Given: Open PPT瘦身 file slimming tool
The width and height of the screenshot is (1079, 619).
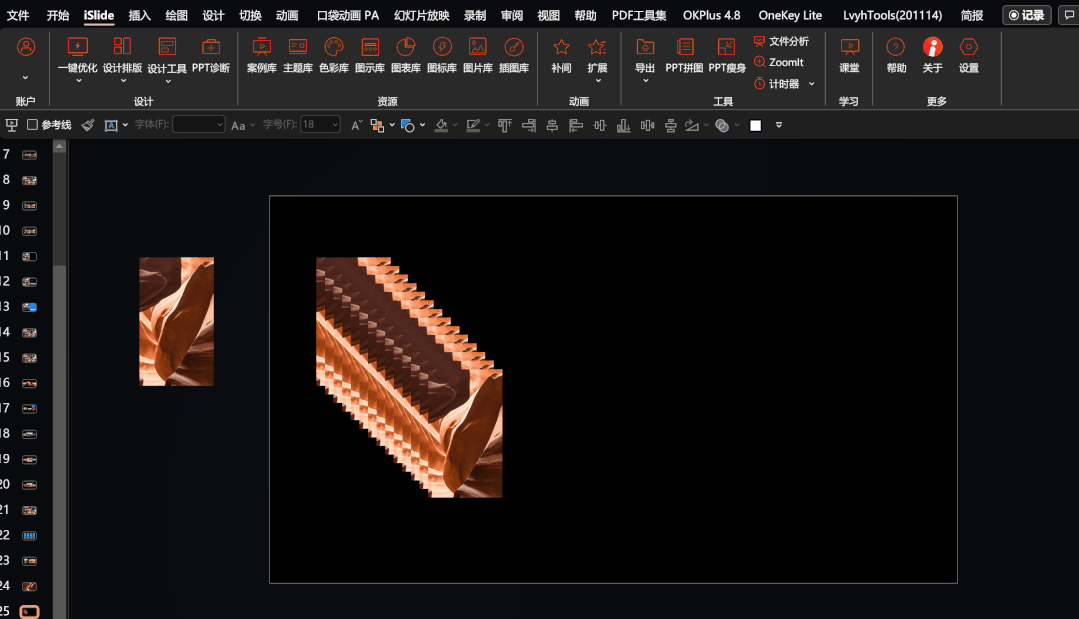Looking at the screenshot, I should [x=727, y=54].
